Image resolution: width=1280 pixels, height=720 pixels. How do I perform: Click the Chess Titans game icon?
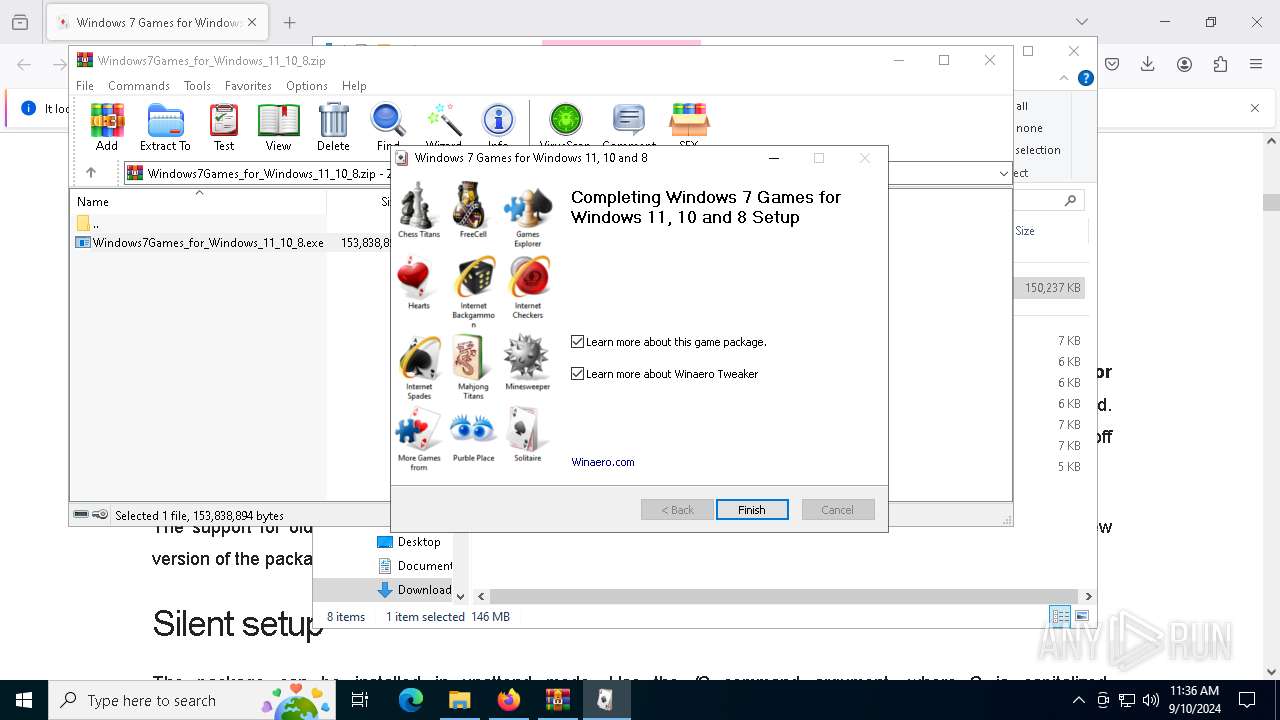pyautogui.click(x=419, y=210)
